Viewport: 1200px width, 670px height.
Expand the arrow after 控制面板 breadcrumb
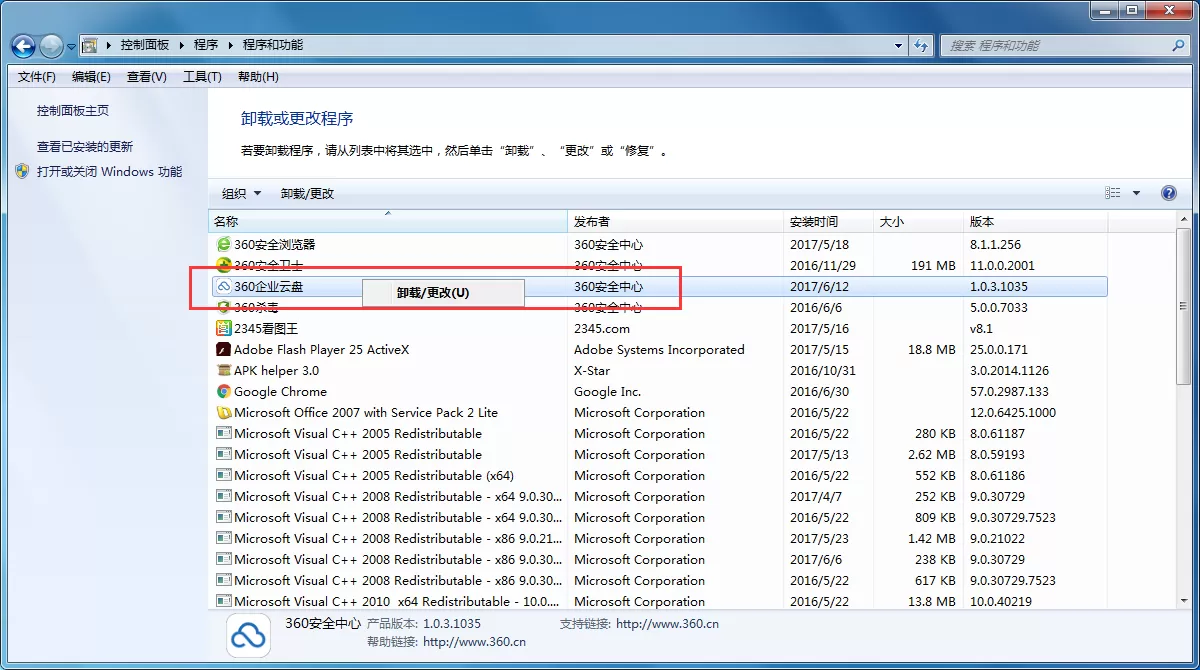pyautogui.click(x=181, y=46)
